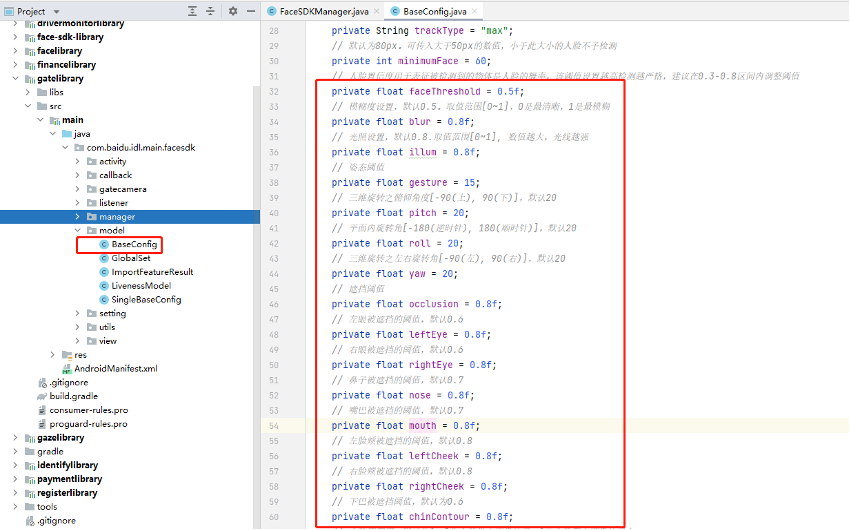Select the registerlibrary module icon
This screenshot has width=850, height=530.
tap(30, 493)
